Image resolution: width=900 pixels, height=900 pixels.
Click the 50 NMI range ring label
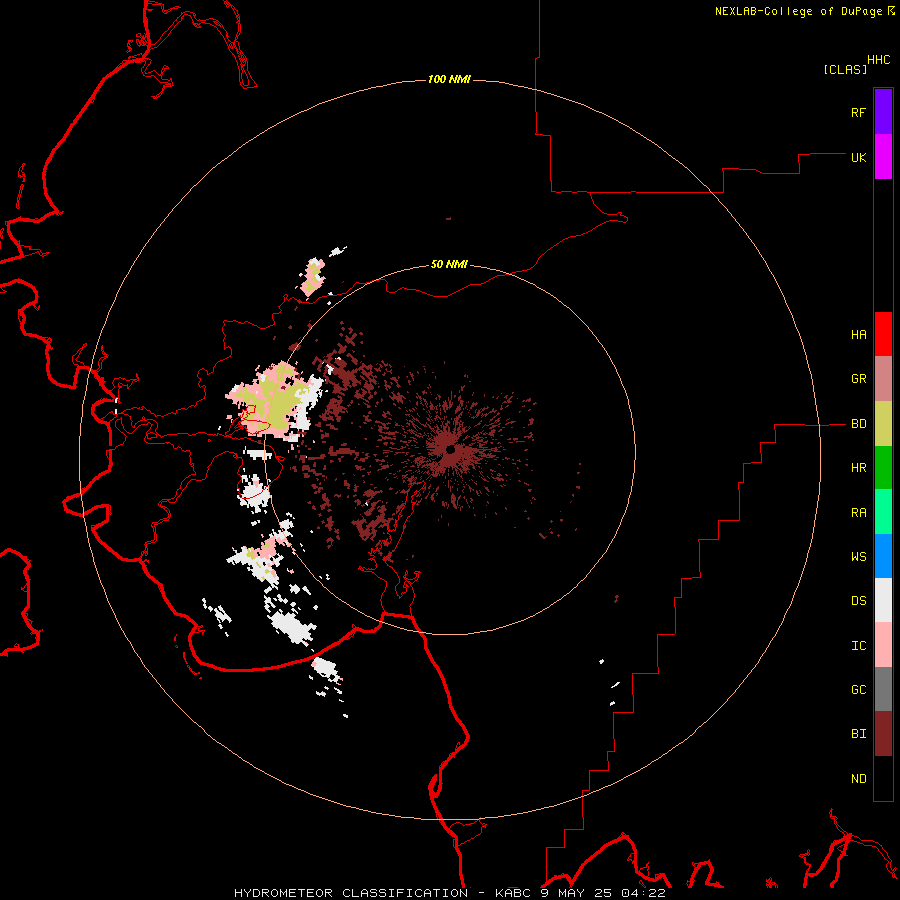pyautogui.click(x=449, y=264)
